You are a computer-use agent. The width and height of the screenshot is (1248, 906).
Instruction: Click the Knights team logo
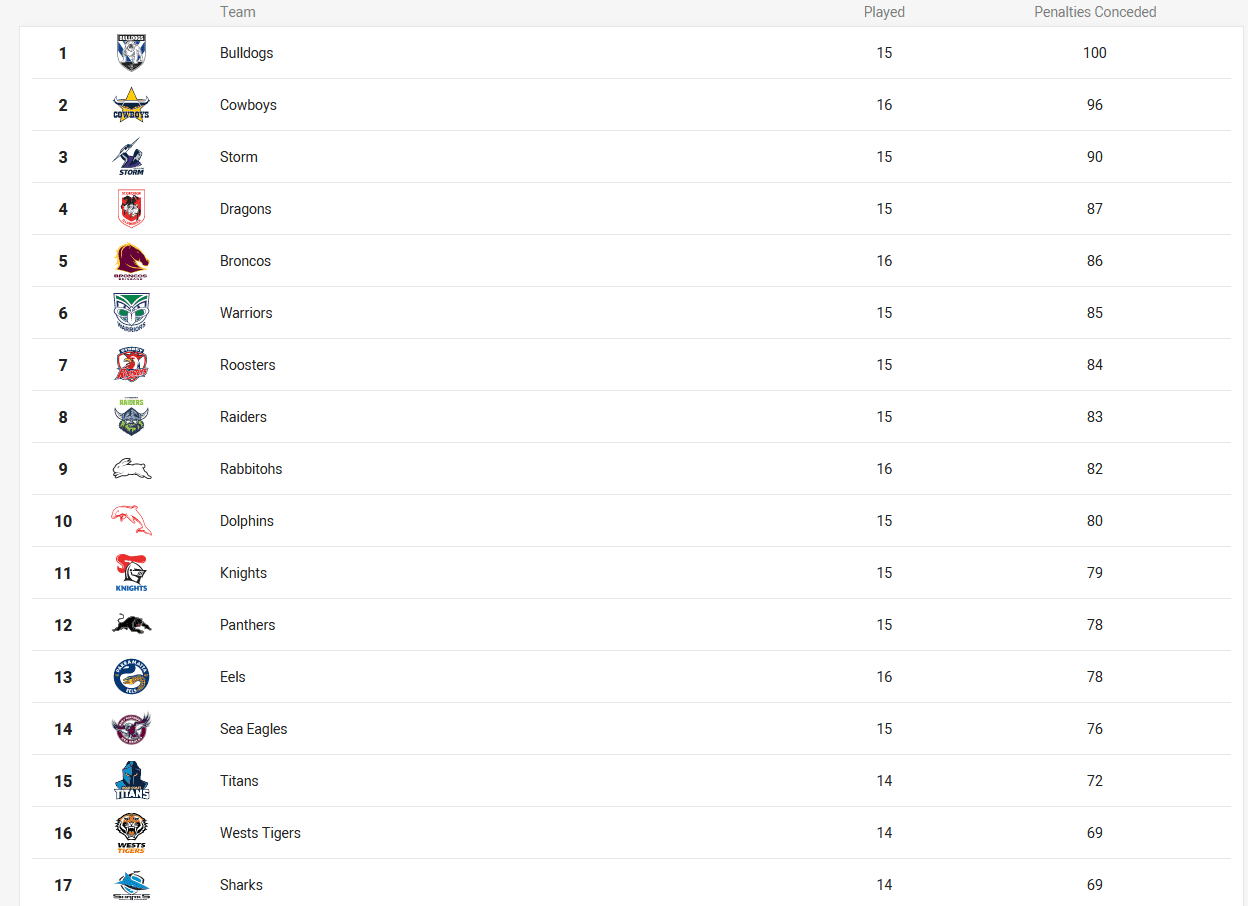(131, 573)
